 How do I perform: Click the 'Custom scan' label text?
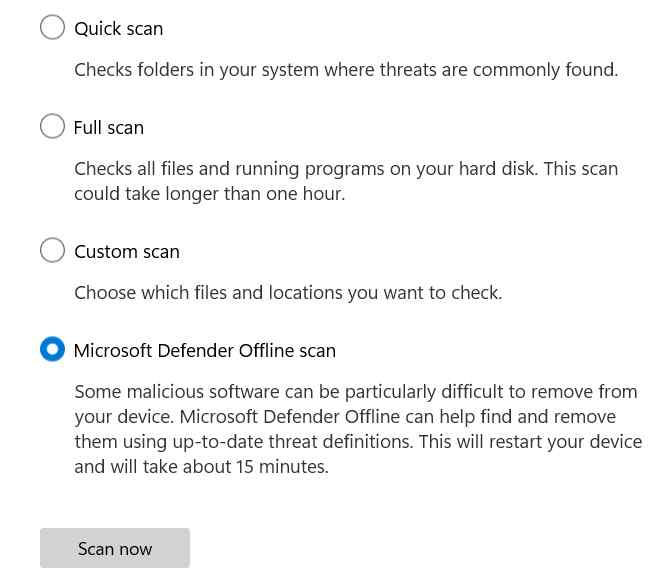click(x=126, y=252)
